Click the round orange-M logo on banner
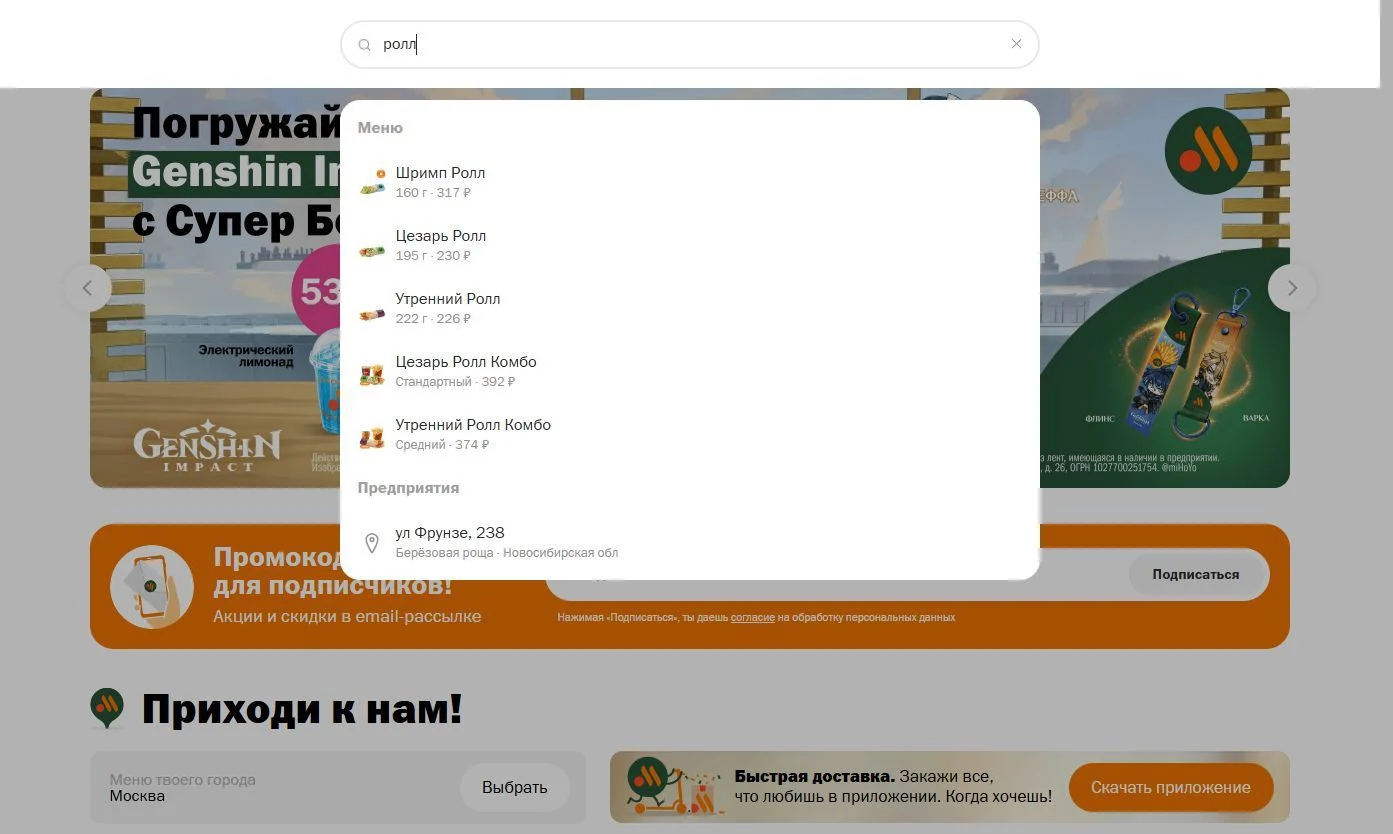 pyautogui.click(x=1208, y=151)
